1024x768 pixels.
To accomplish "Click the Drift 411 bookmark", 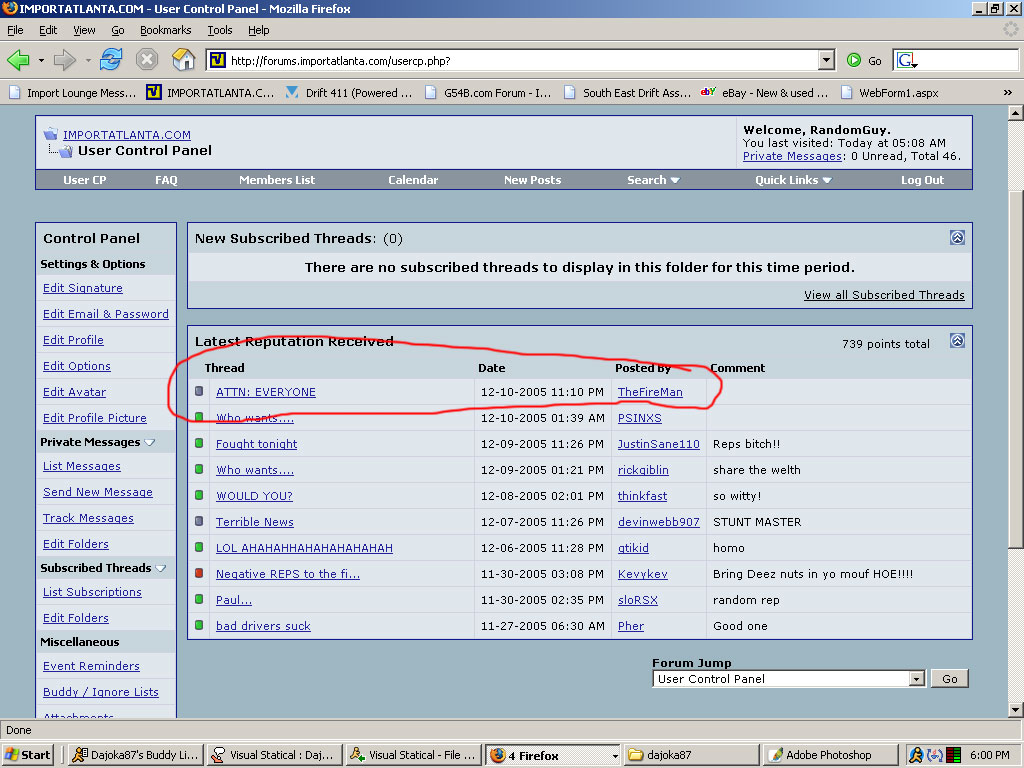I will click(x=348, y=93).
